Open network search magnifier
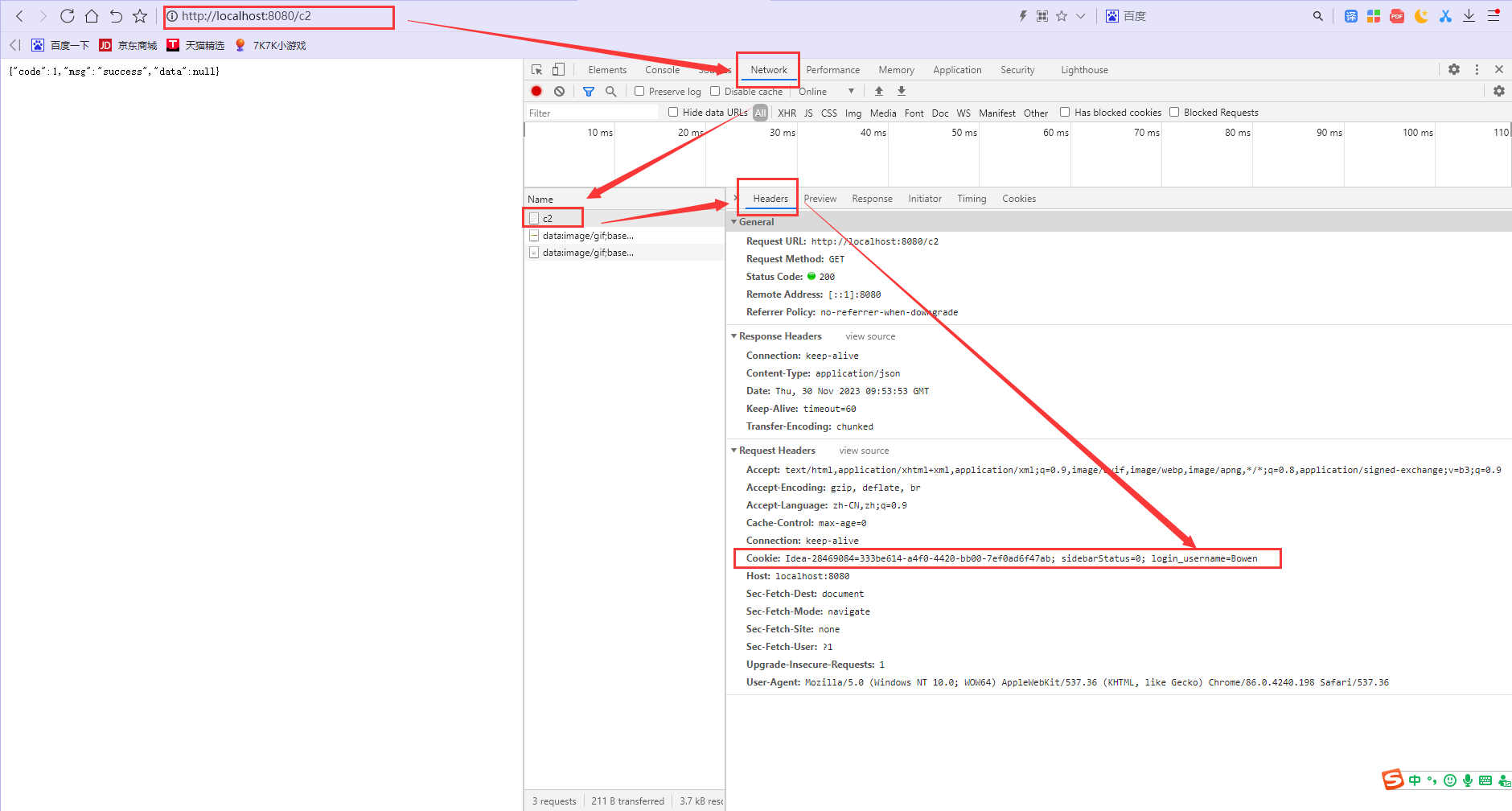1512x811 pixels. (x=611, y=92)
